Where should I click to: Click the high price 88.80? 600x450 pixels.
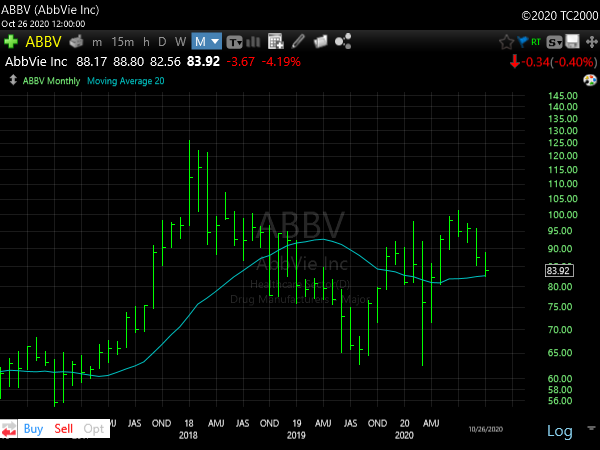[x=129, y=62]
